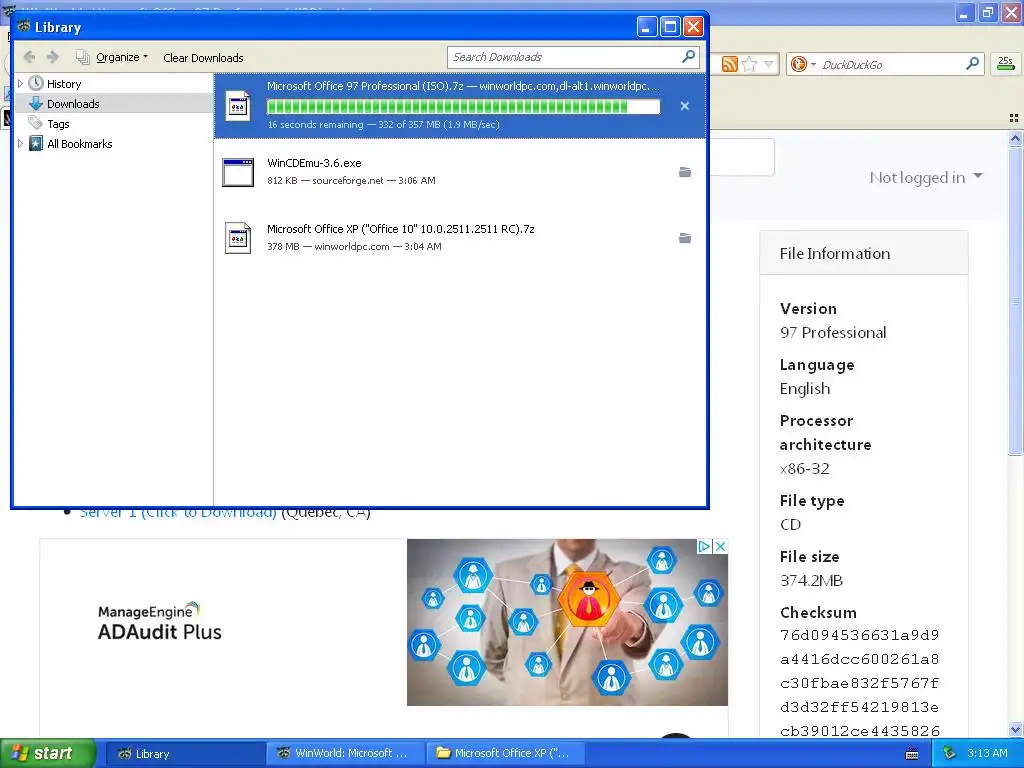Open the bookmark star dropdown arrow
The width and height of the screenshot is (1024, 768).
[769, 64]
